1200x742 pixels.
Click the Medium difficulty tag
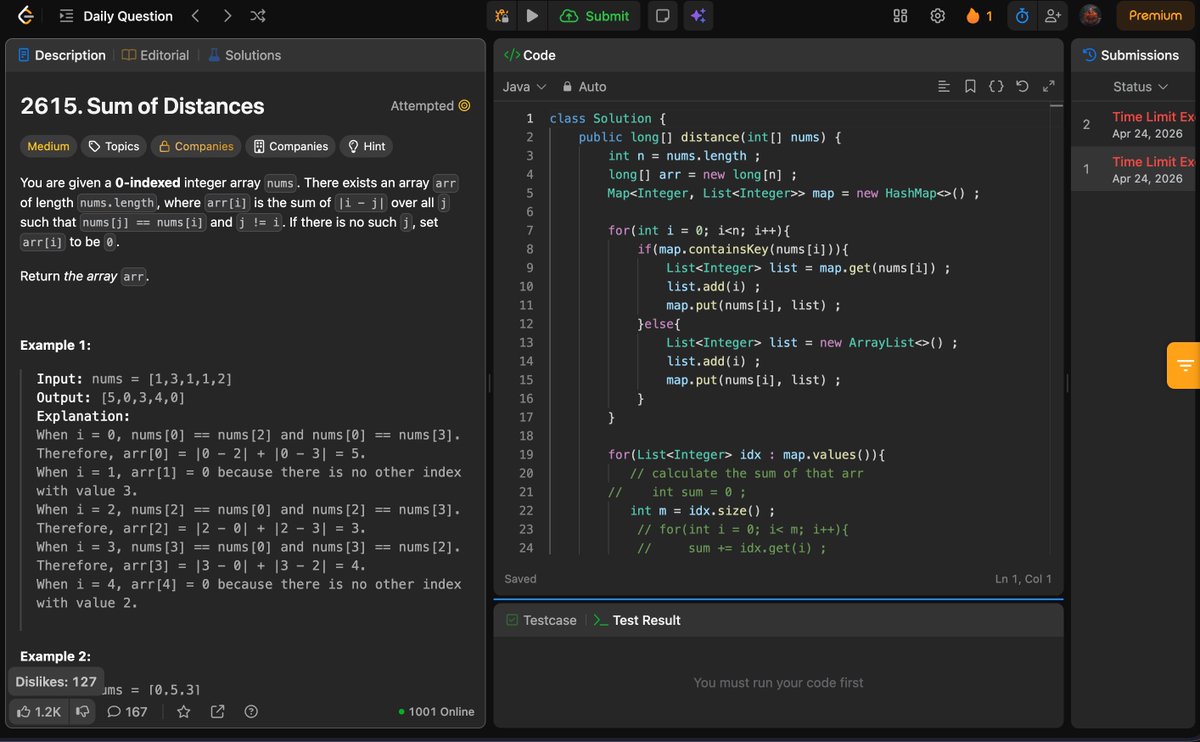tap(48, 146)
